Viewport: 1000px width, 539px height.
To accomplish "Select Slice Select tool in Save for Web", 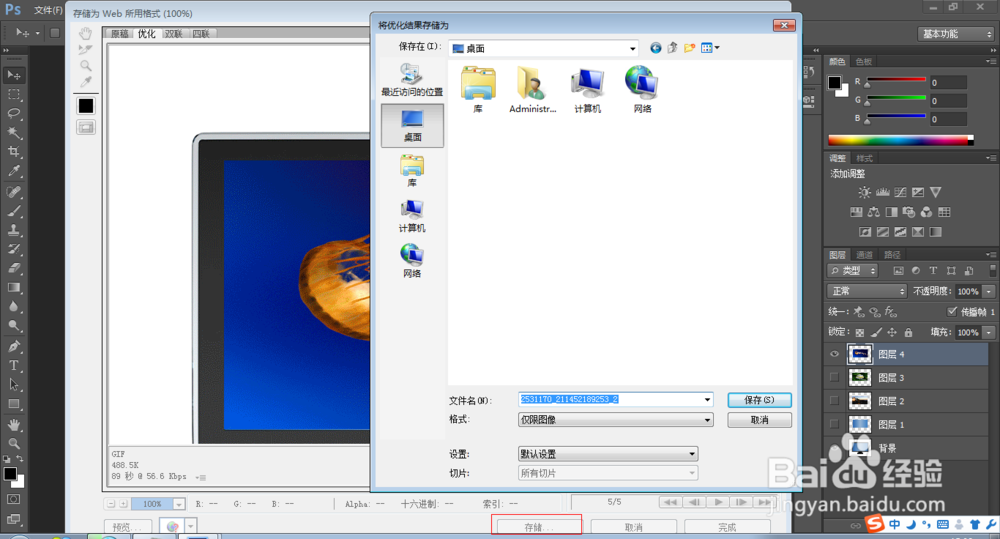I will [85, 50].
